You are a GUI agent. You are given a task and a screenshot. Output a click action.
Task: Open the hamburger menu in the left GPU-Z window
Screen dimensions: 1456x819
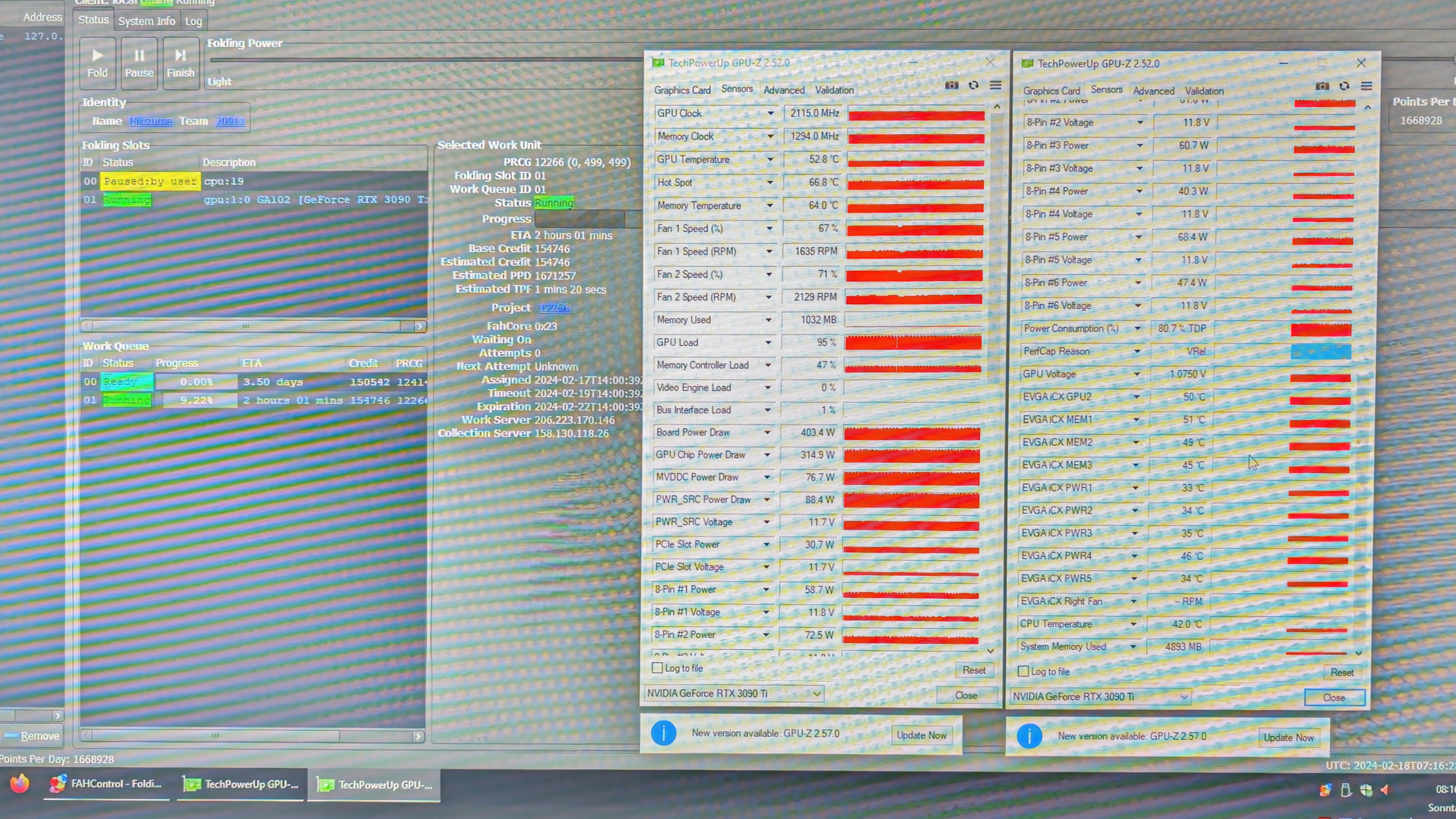pos(995,85)
